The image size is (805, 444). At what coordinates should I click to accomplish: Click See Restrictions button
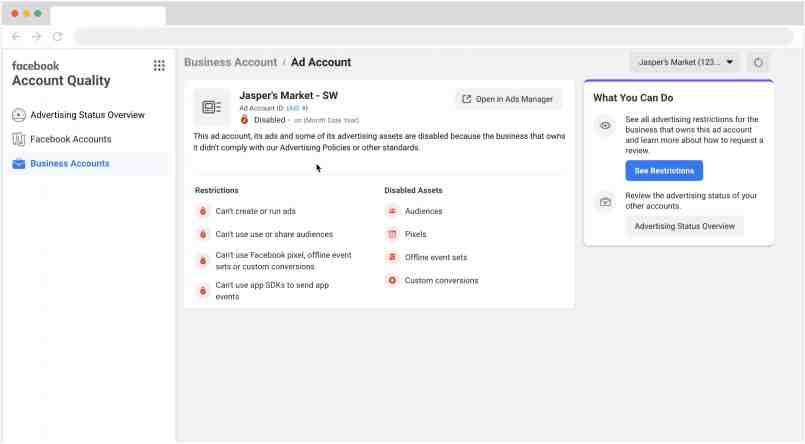click(x=664, y=171)
